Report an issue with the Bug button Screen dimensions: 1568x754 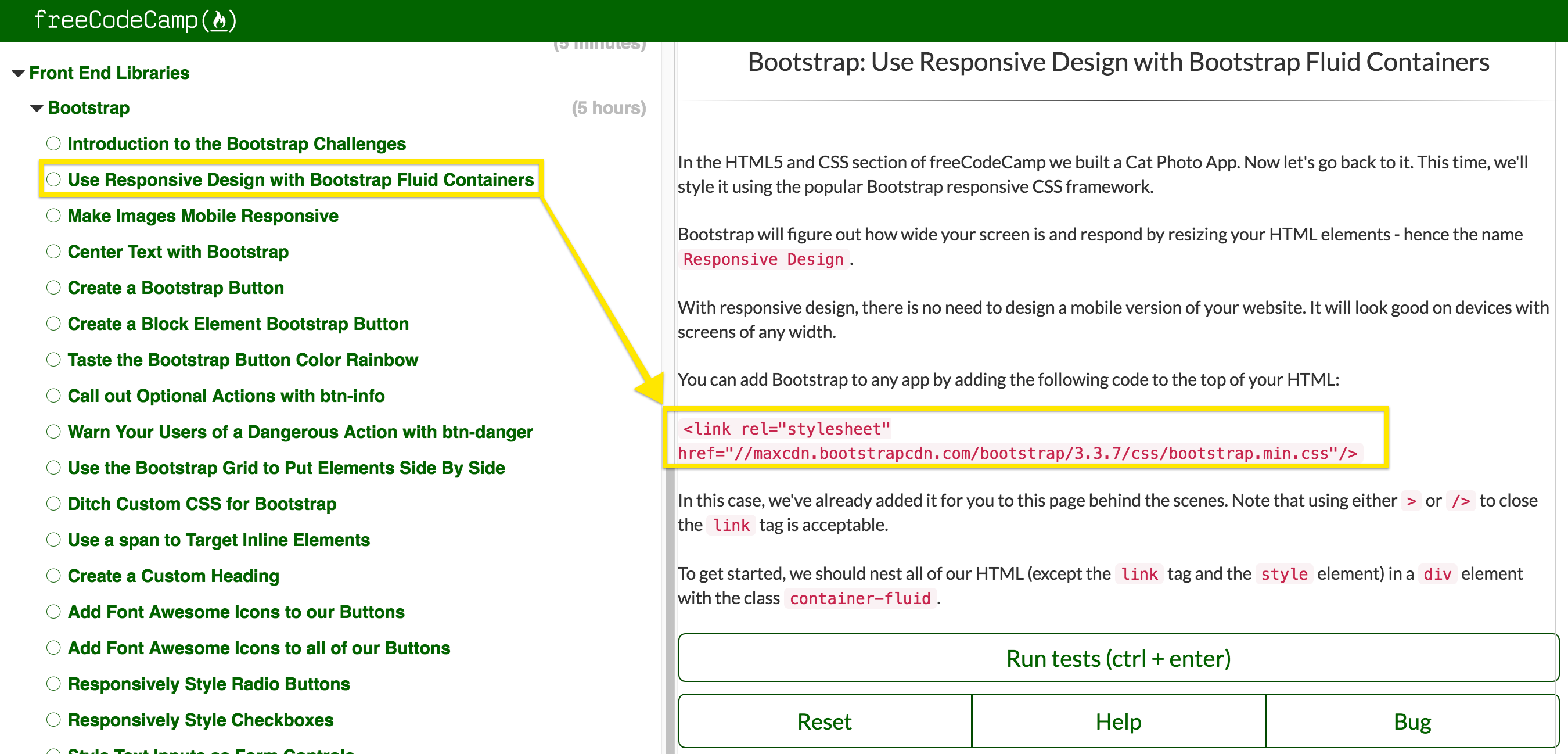point(1412,721)
